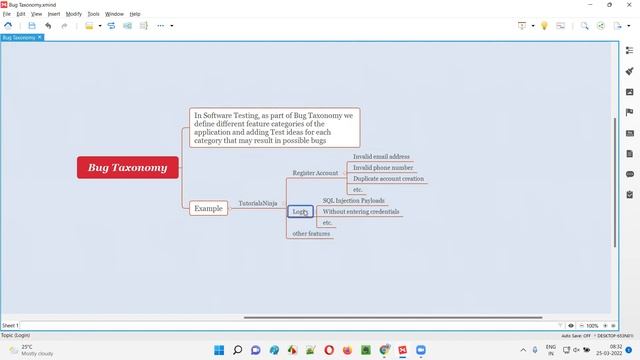Open the Opera browser from taskbar
640x360 pixels.
click(329, 350)
